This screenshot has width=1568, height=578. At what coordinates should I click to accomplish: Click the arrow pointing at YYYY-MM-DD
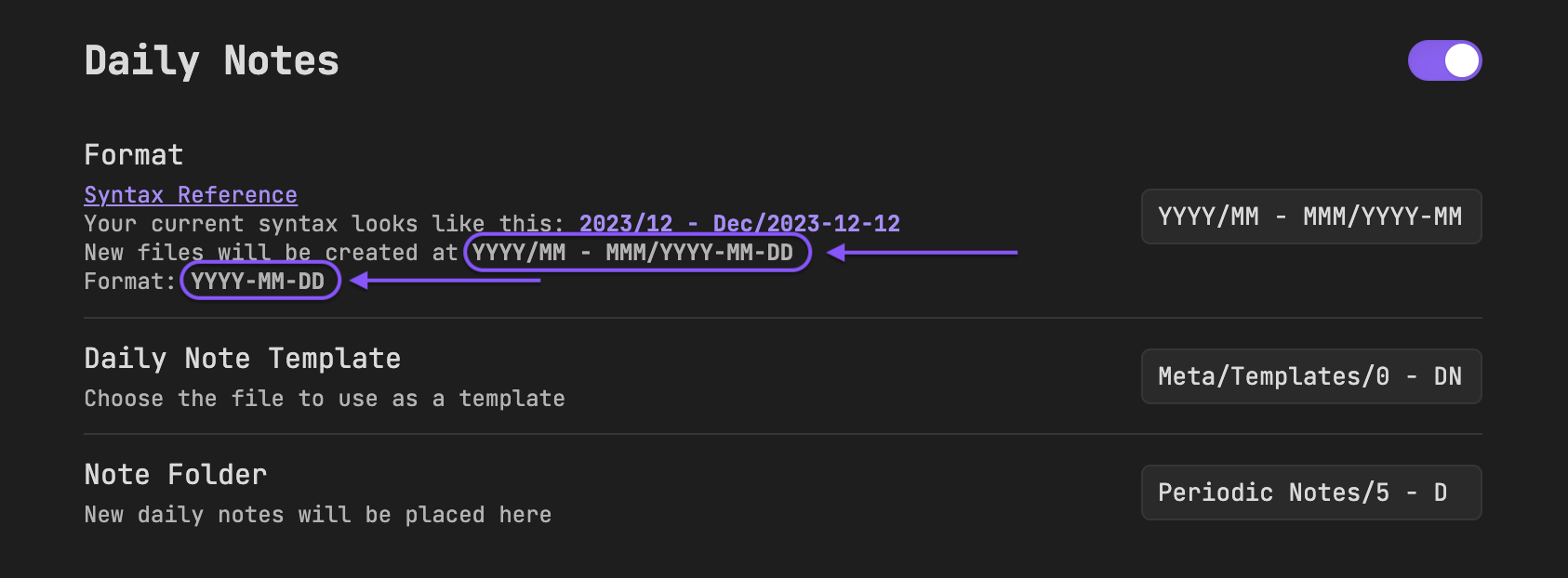pyautogui.click(x=446, y=280)
